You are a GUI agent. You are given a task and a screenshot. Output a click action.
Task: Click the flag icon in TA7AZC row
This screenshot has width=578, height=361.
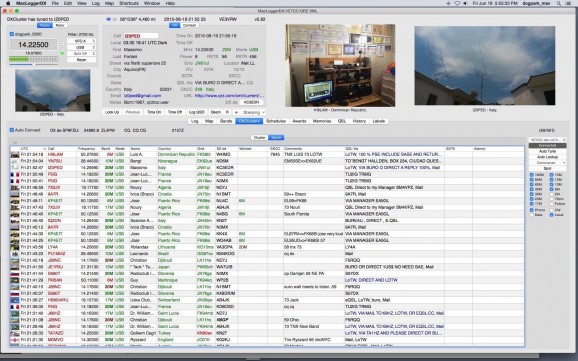(x=15, y=333)
